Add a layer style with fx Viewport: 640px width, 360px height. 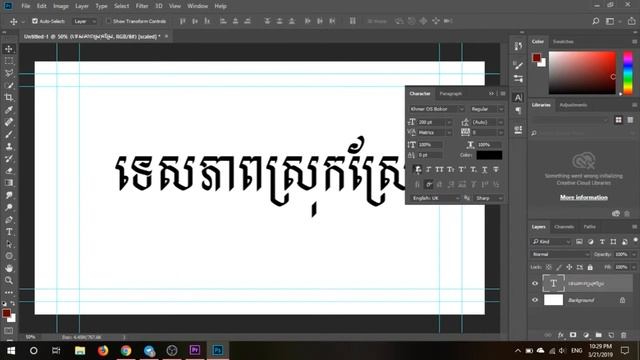pos(561,335)
